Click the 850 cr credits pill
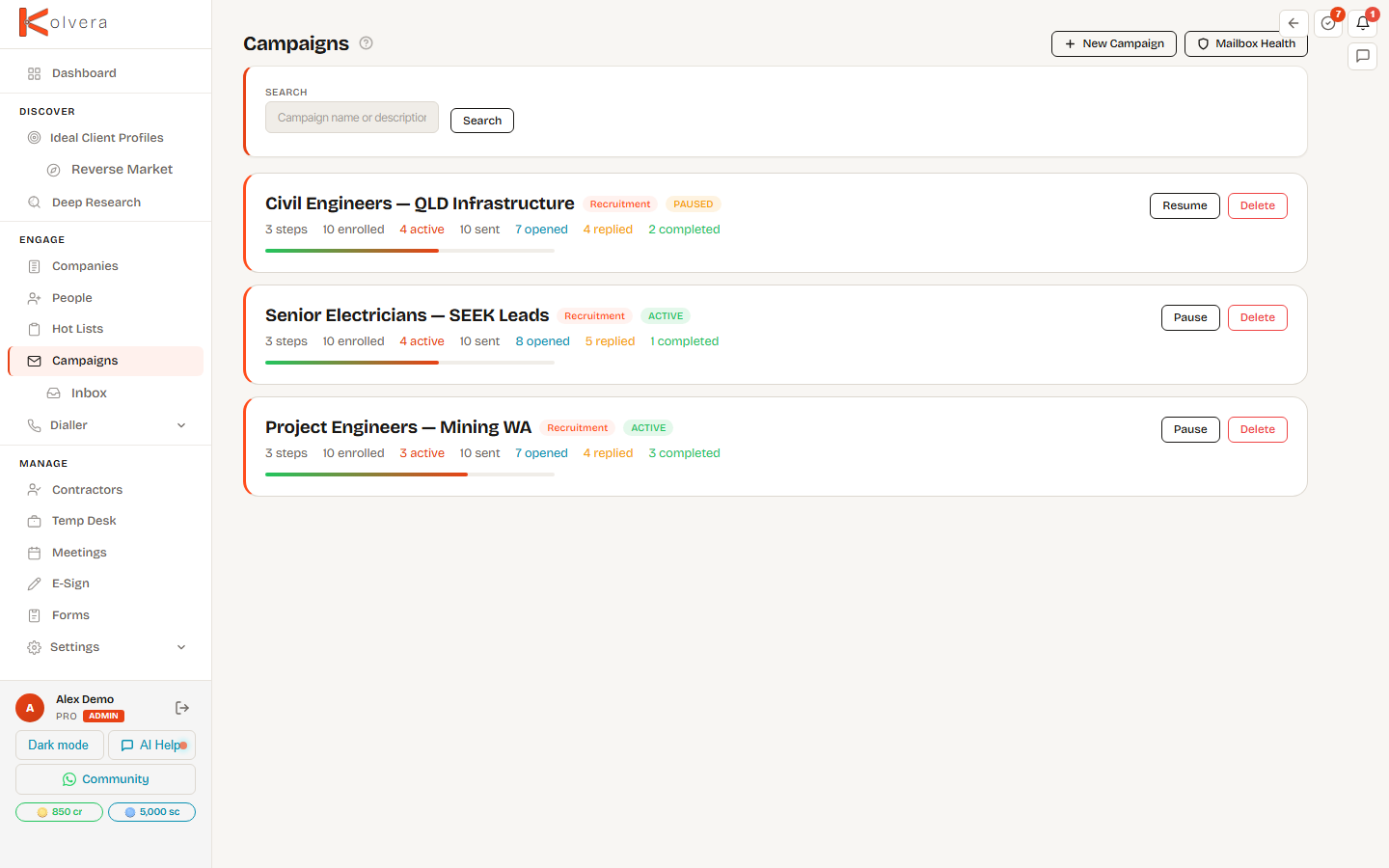Screen dimensions: 1389x868 59,812
